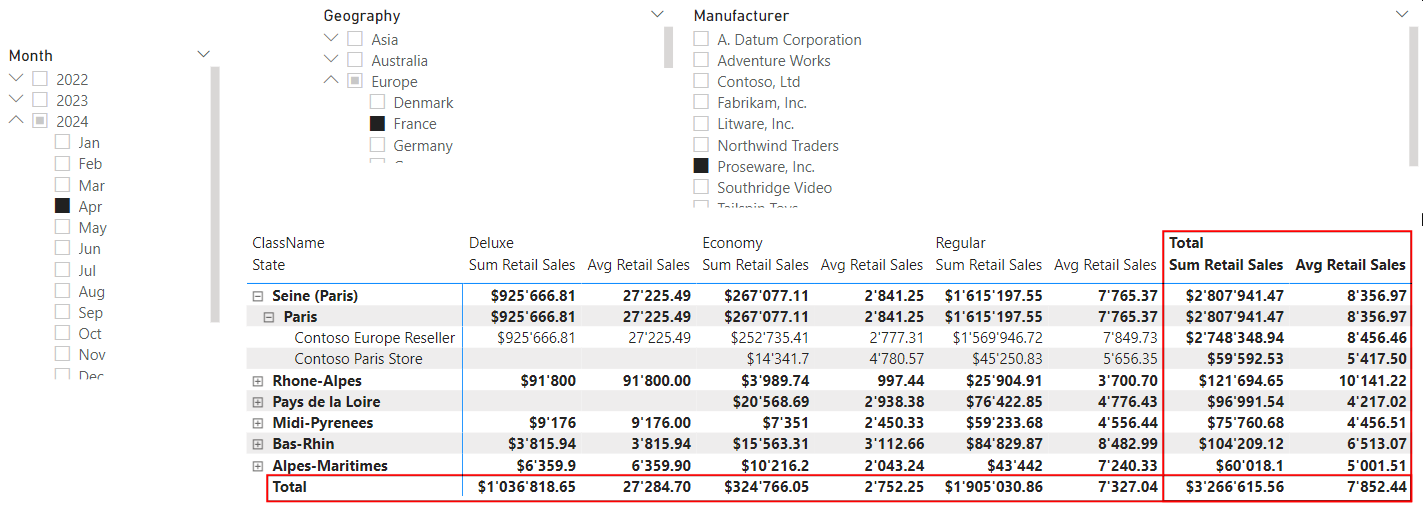Expand the 2022 year node

point(16,78)
